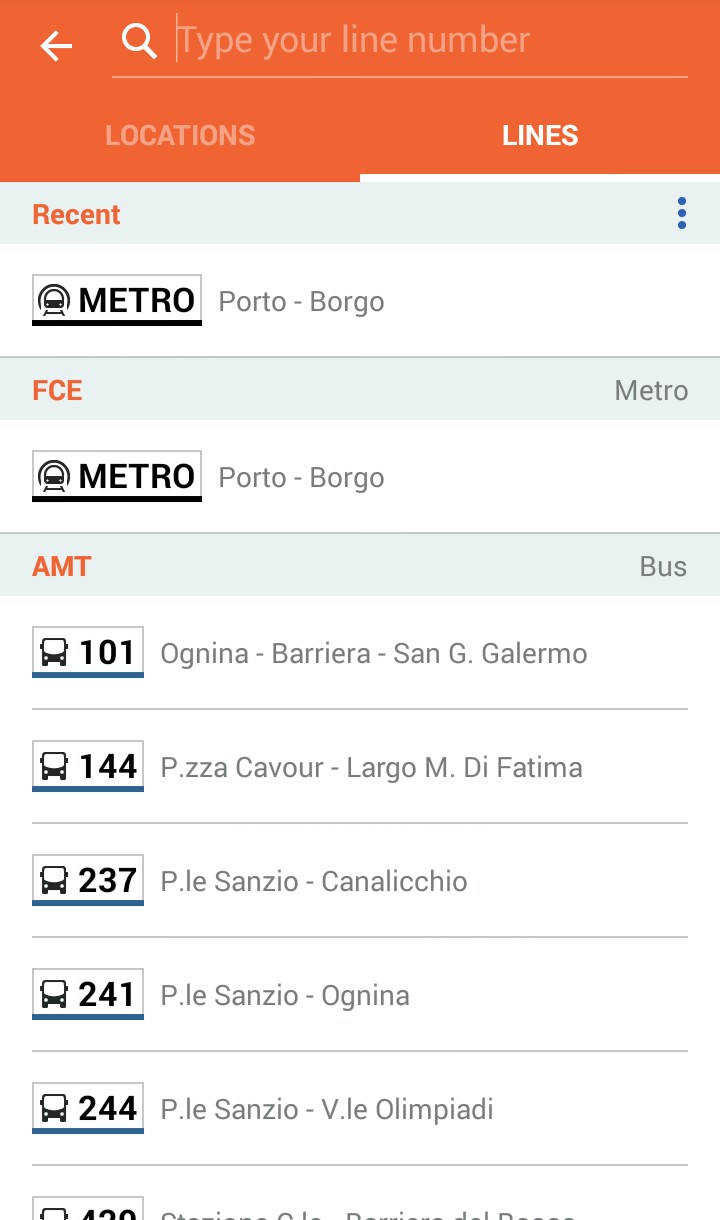Tap the bus 244 line badge

(x=88, y=1109)
